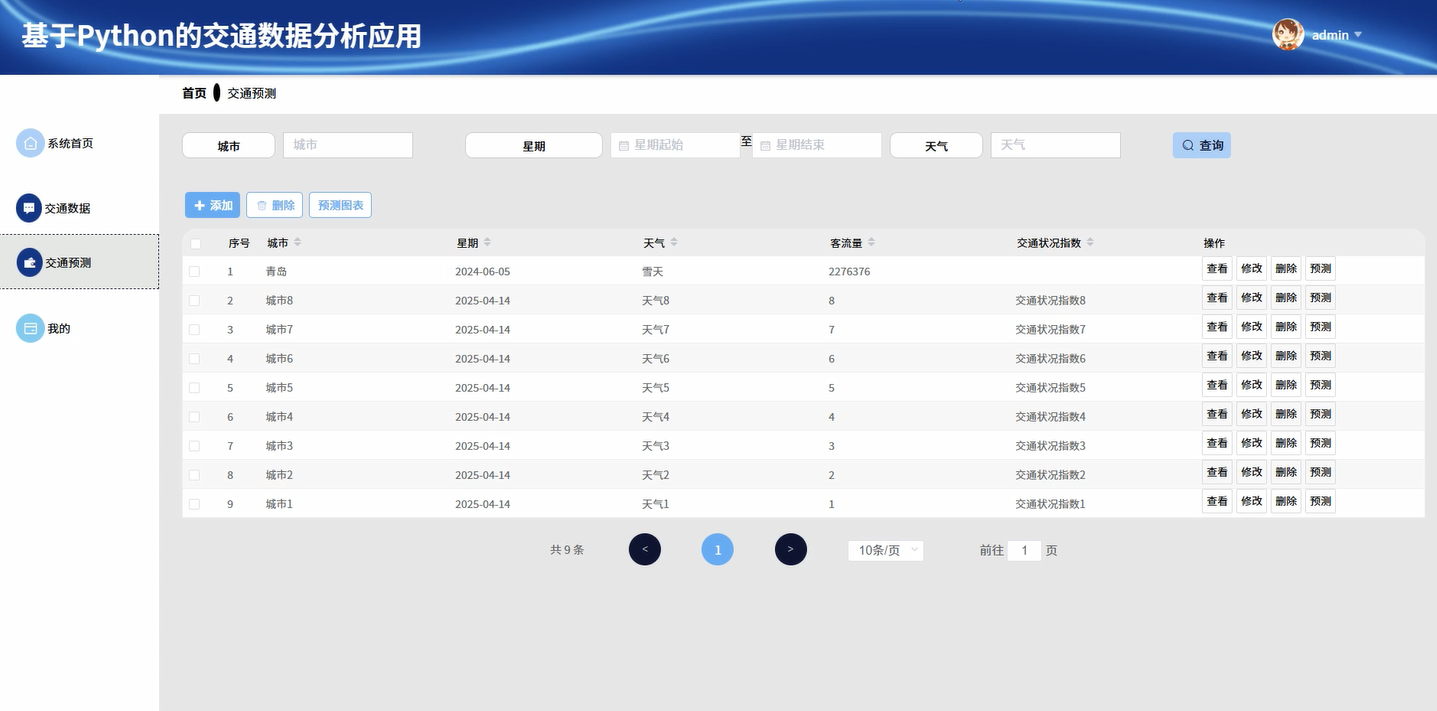Select the 交通预测 breadcrumb tab
The image size is (1437, 711).
[251, 92]
